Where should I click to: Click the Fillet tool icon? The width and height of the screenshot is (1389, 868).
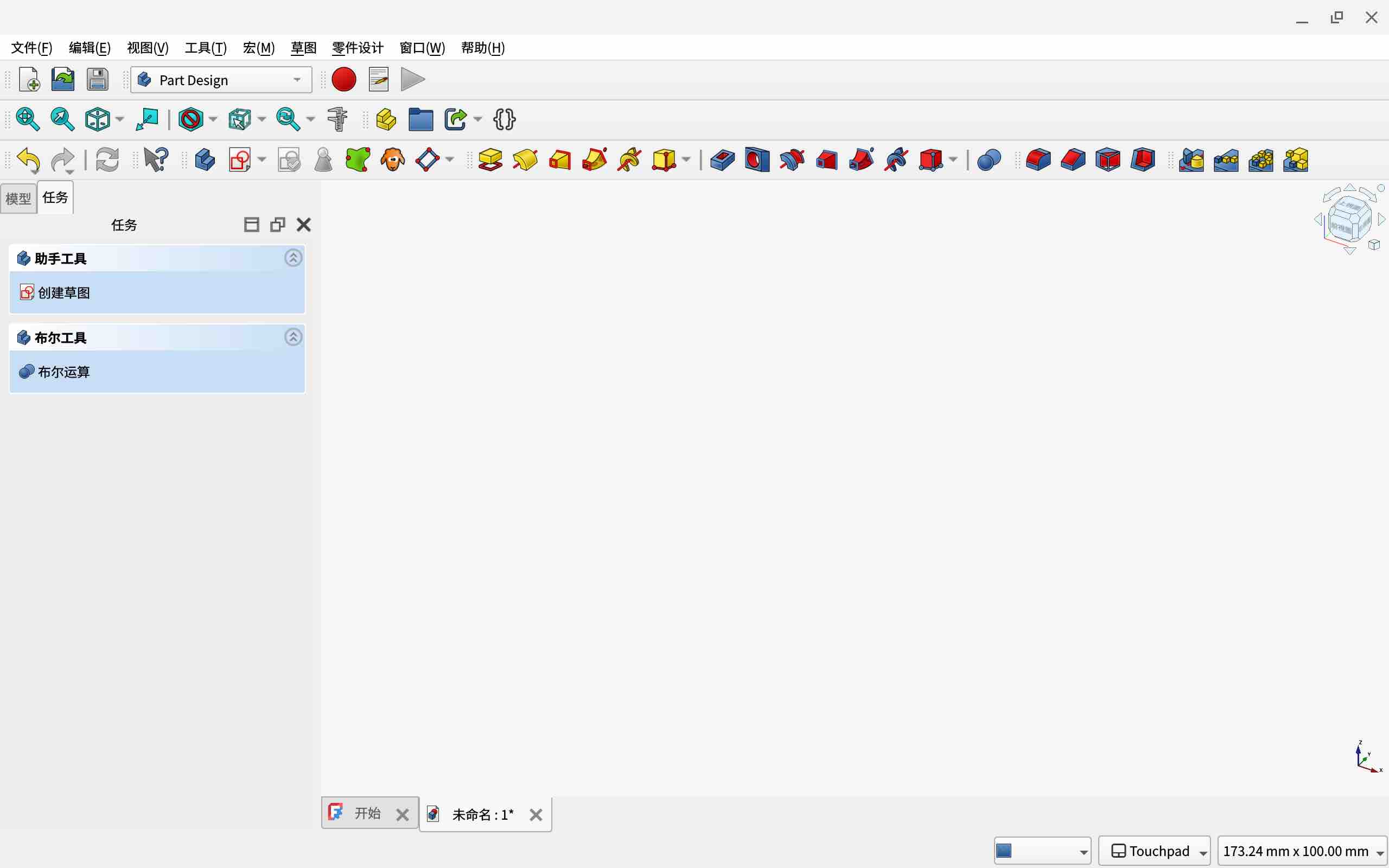point(1038,159)
